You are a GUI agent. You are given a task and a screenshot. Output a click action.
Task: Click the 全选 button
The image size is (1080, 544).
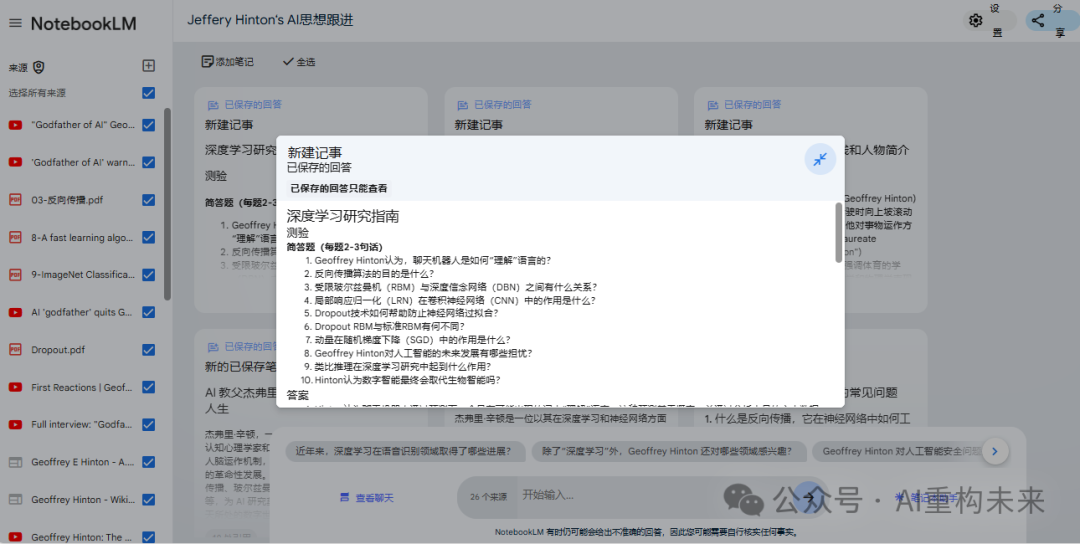tap(299, 62)
